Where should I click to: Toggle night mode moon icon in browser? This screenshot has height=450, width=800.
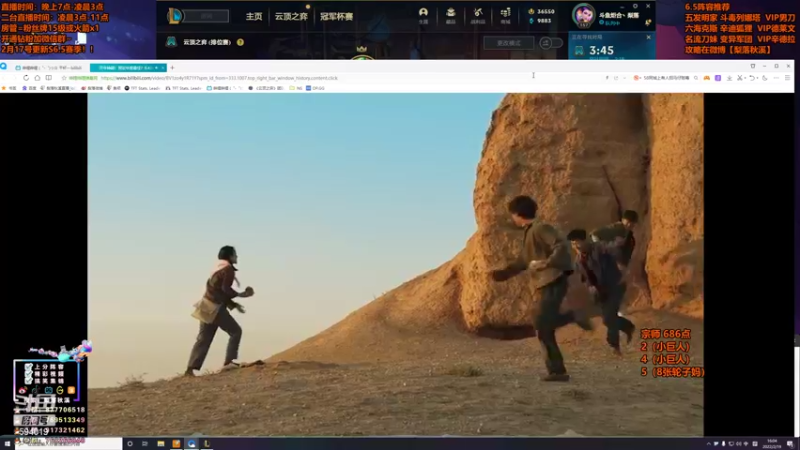pyautogui.click(x=765, y=78)
